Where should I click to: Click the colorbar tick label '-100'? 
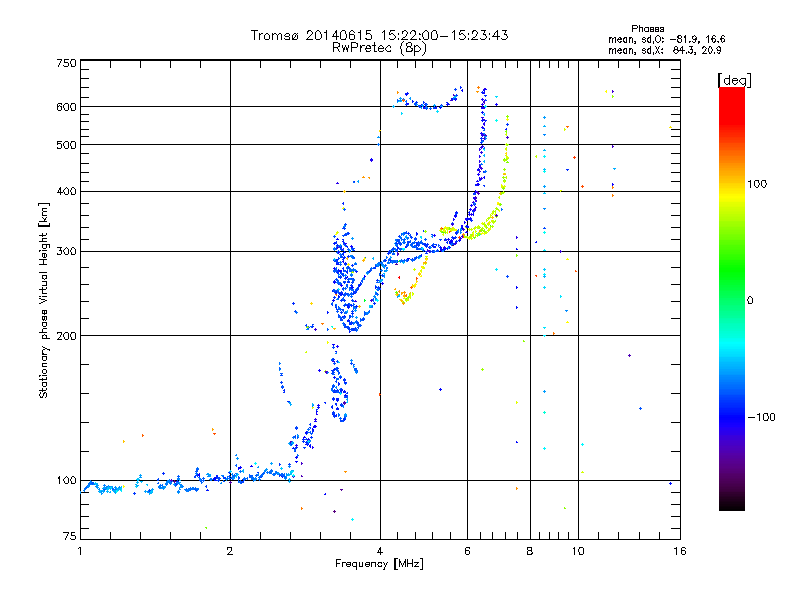click(761, 417)
